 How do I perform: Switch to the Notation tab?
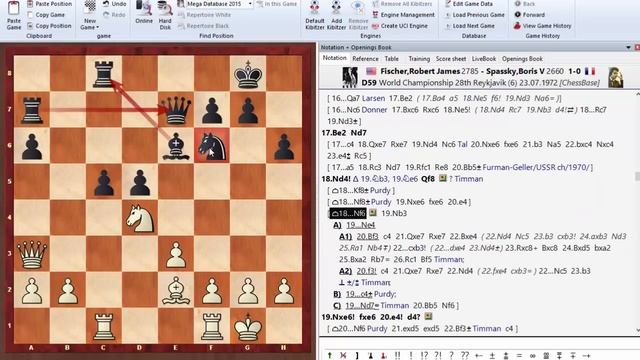335,58
